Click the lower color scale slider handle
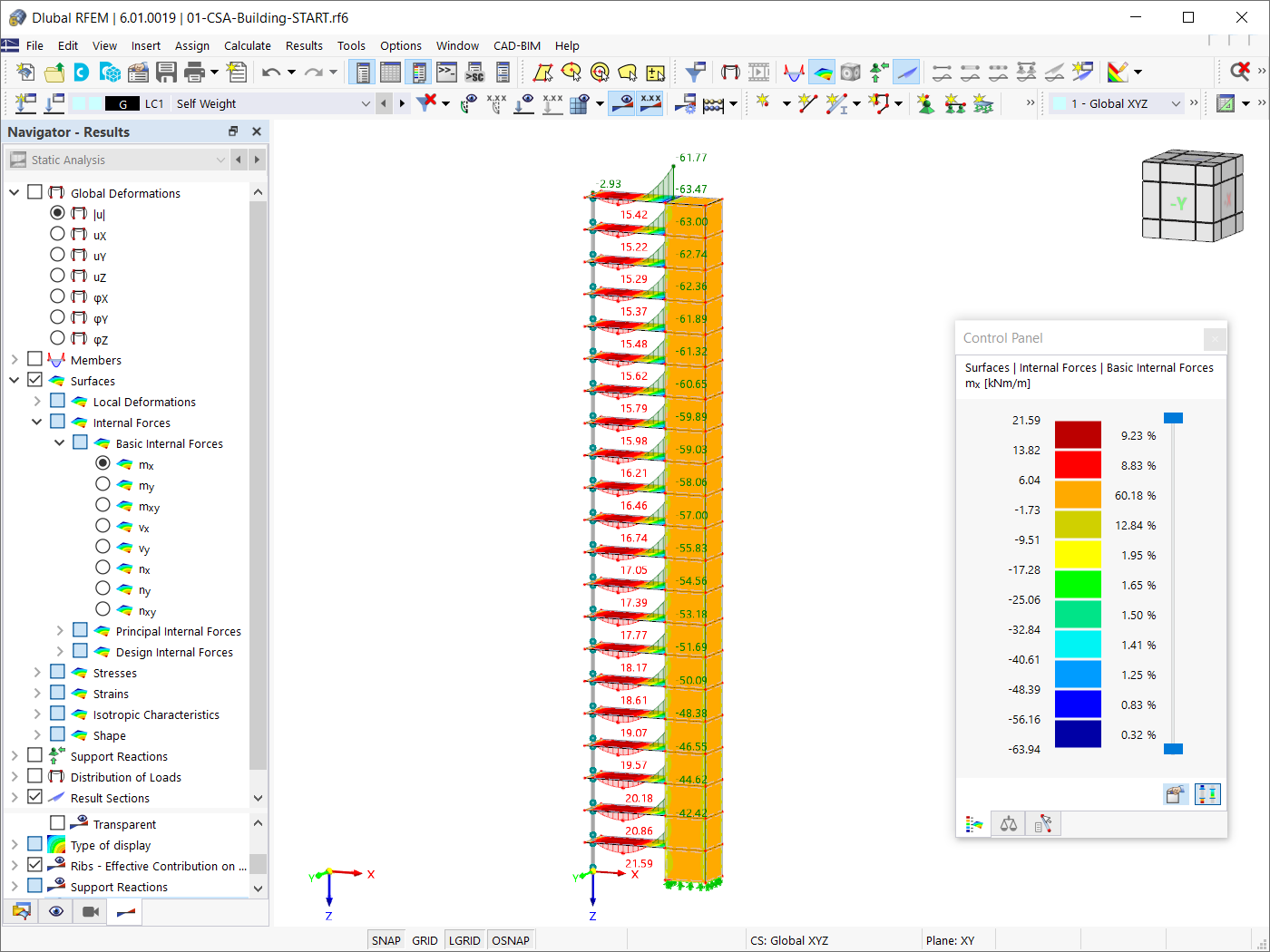The image size is (1270, 952). coord(1173,749)
